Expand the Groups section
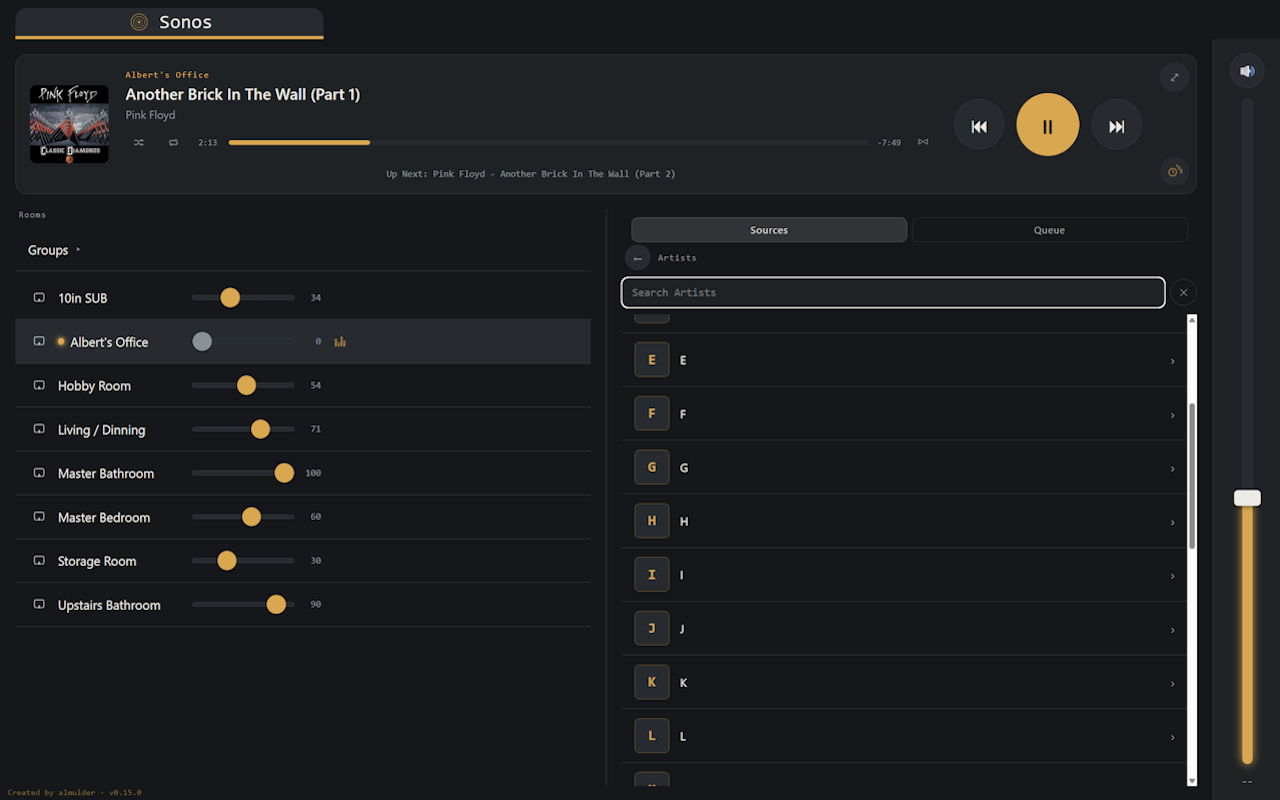 54,250
